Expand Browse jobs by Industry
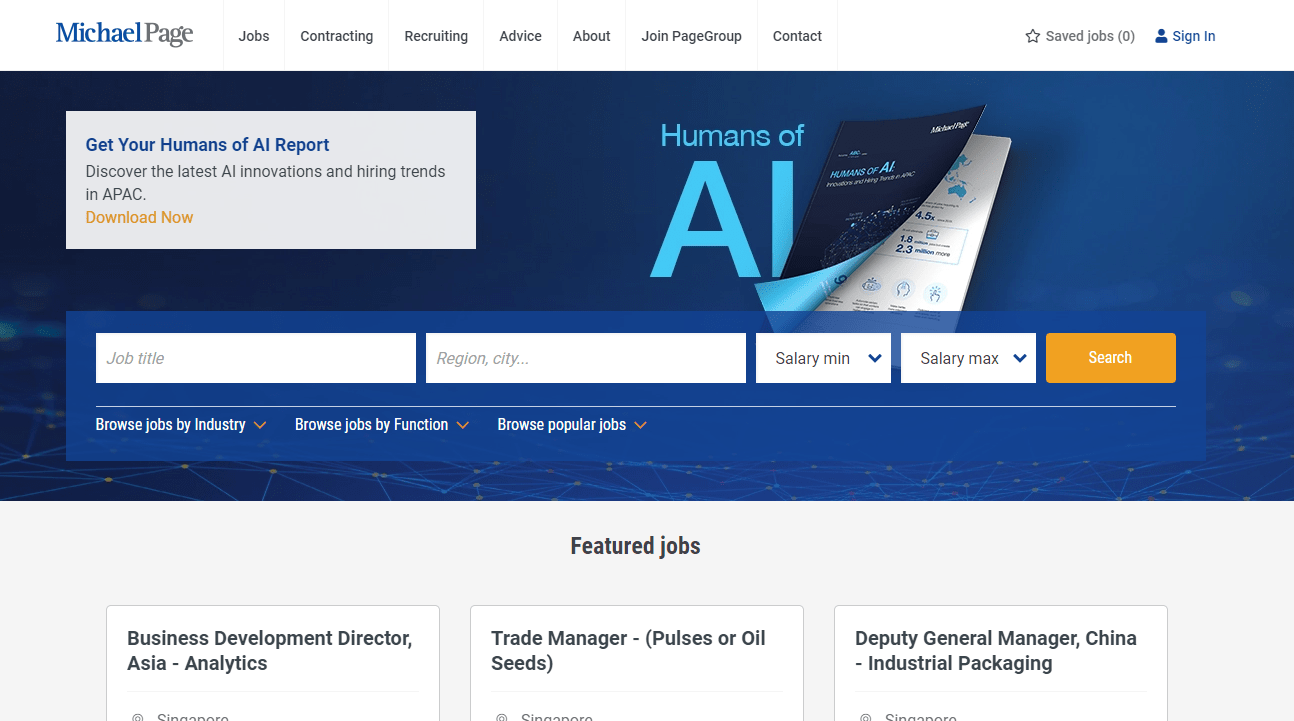 pos(181,425)
